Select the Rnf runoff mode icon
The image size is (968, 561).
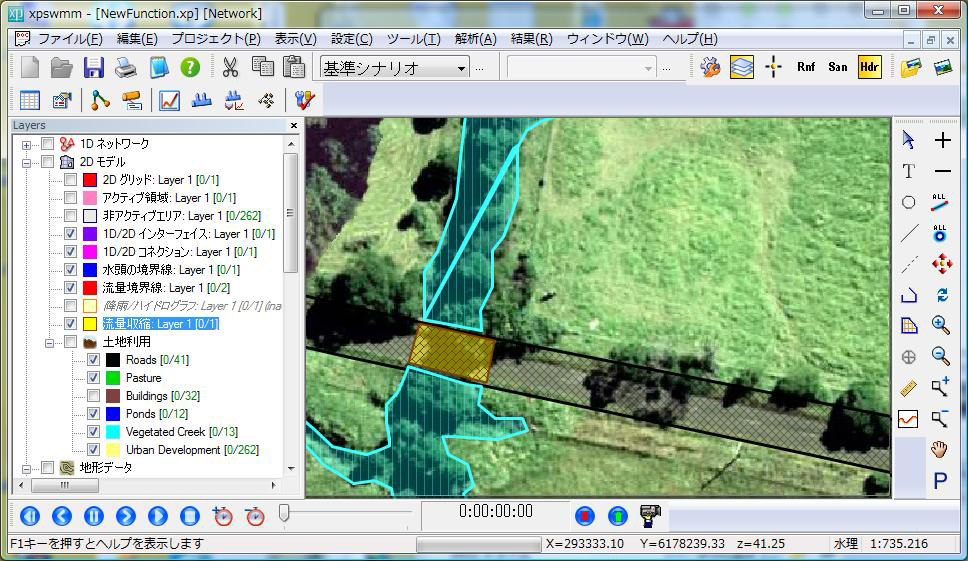click(806, 67)
